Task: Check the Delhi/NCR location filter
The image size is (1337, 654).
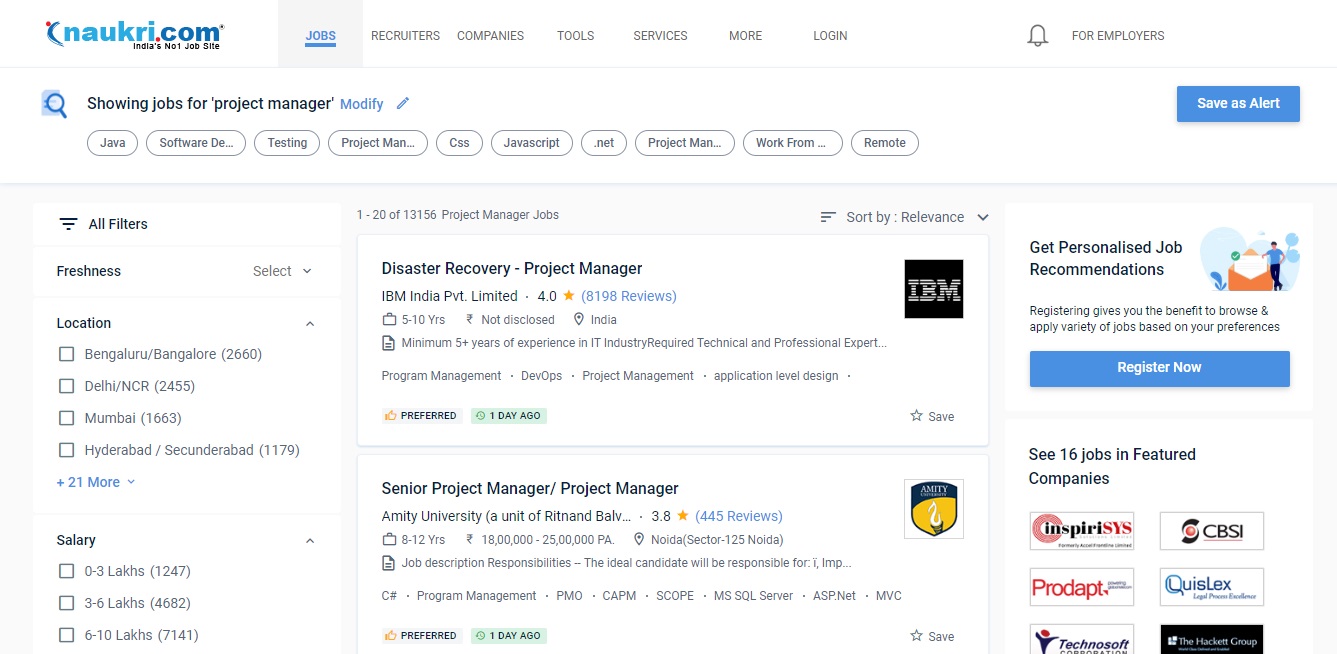Action: [x=67, y=386]
